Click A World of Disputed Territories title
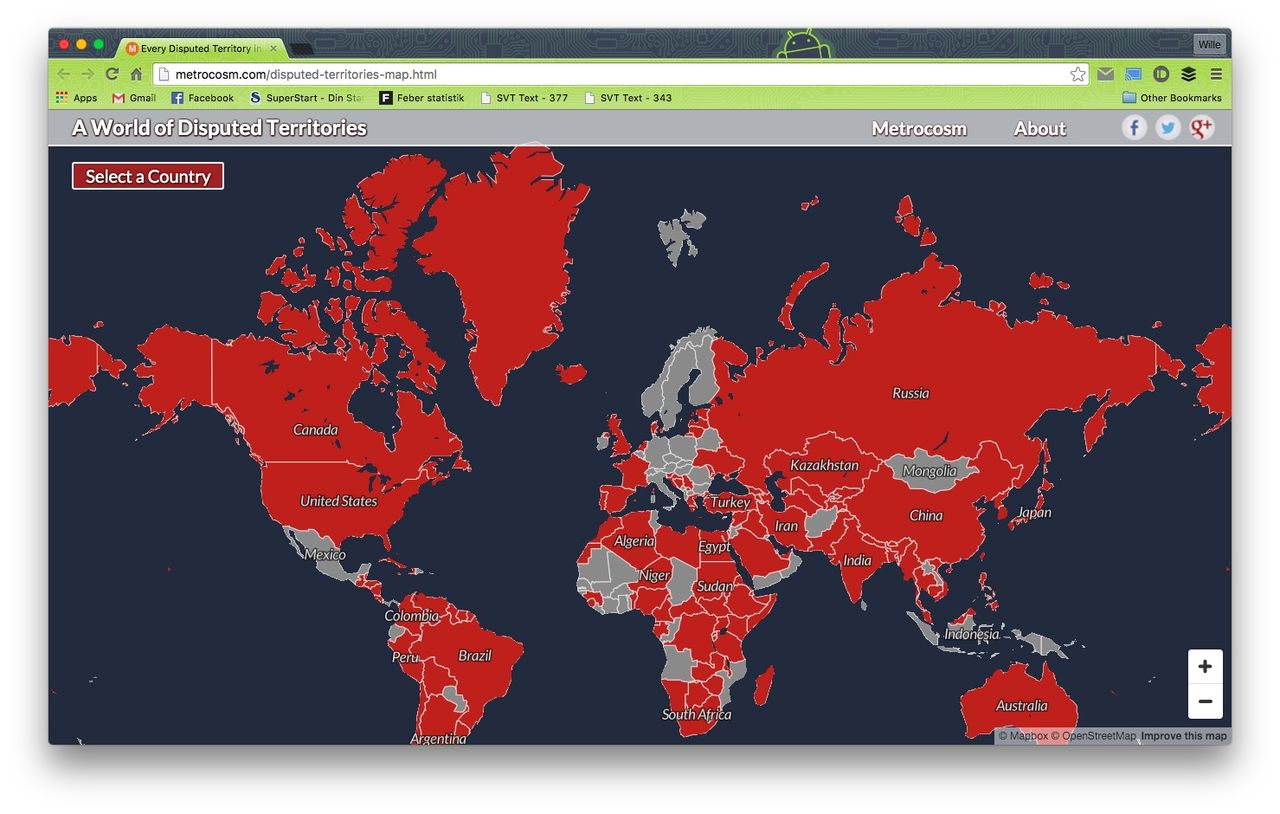This screenshot has height=814, width=1280. pos(219,127)
